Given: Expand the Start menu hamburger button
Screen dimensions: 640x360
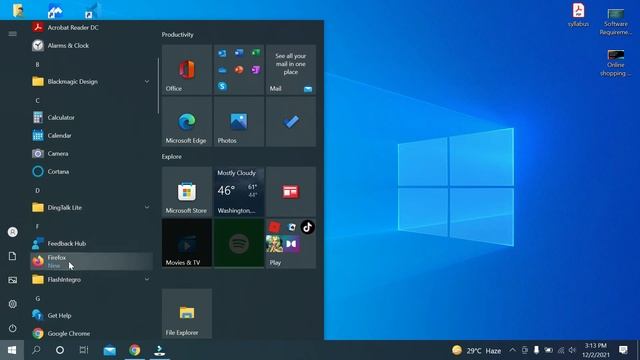Looking at the screenshot, I should 12,33.
